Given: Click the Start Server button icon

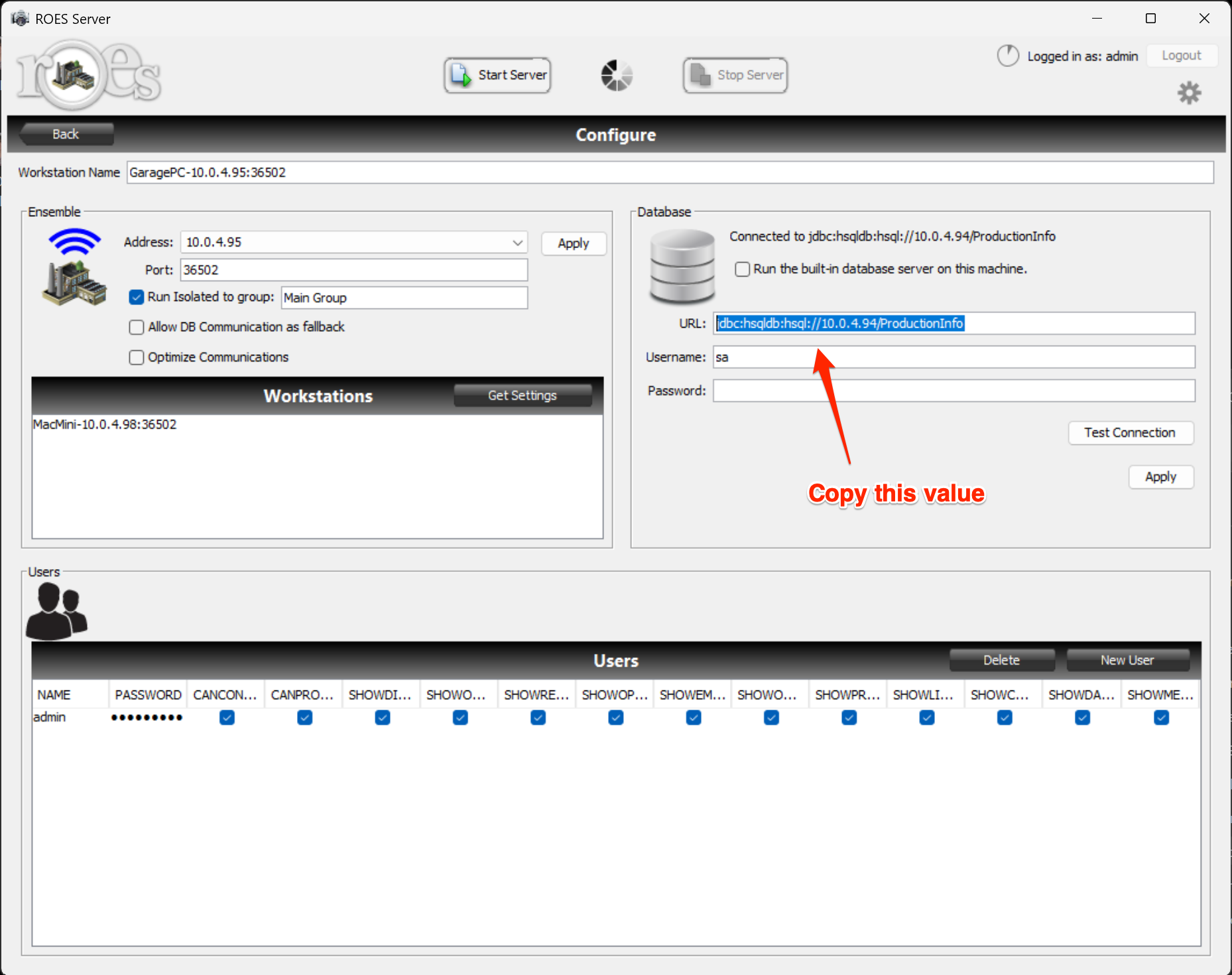Looking at the screenshot, I should pos(462,75).
